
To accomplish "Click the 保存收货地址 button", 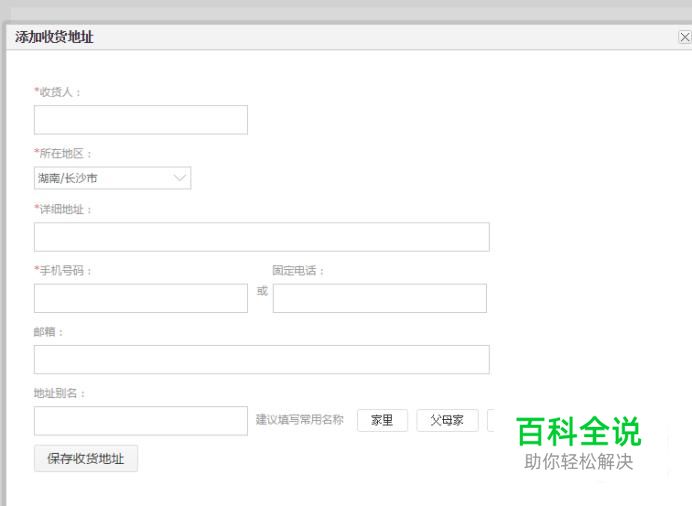I will pyautogui.click(x=86, y=458).
